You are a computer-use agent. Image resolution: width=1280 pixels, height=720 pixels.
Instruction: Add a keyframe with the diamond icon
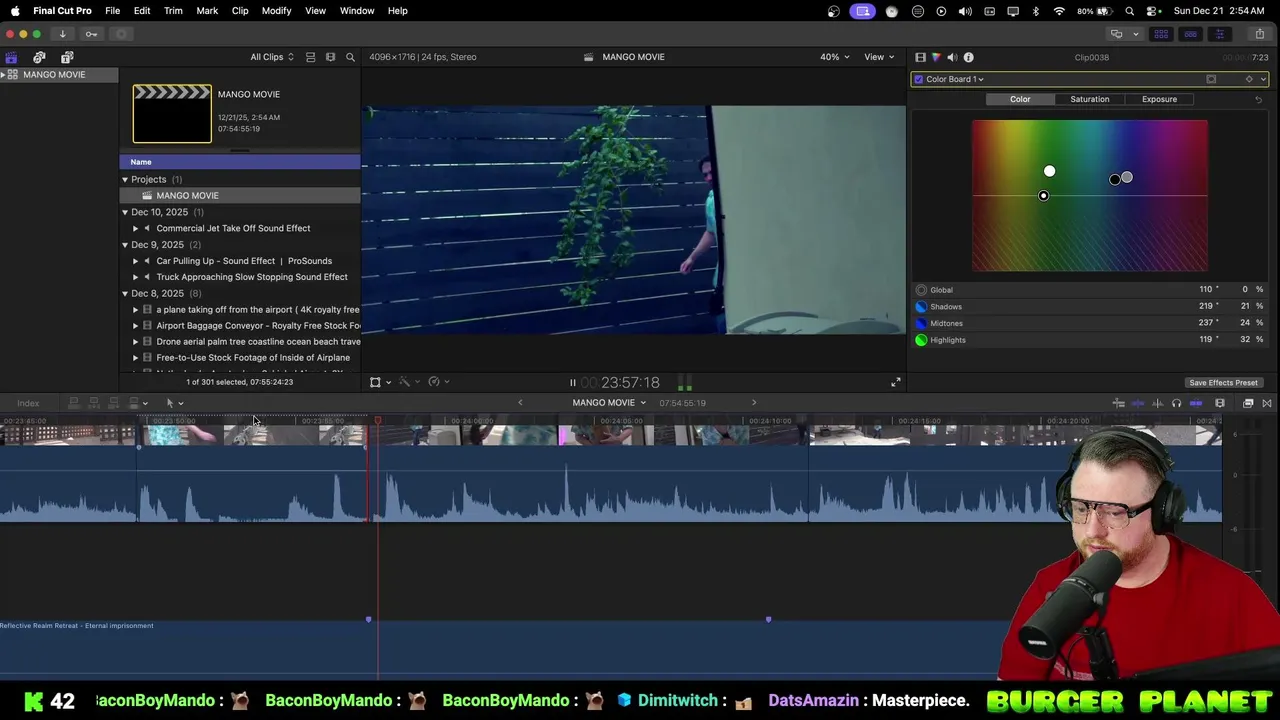click(1248, 79)
